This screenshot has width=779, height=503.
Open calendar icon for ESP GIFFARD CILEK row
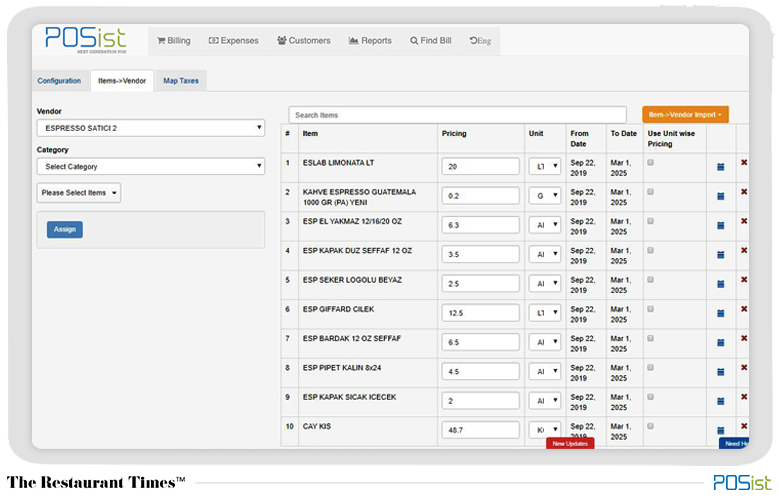[x=720, y=314]
